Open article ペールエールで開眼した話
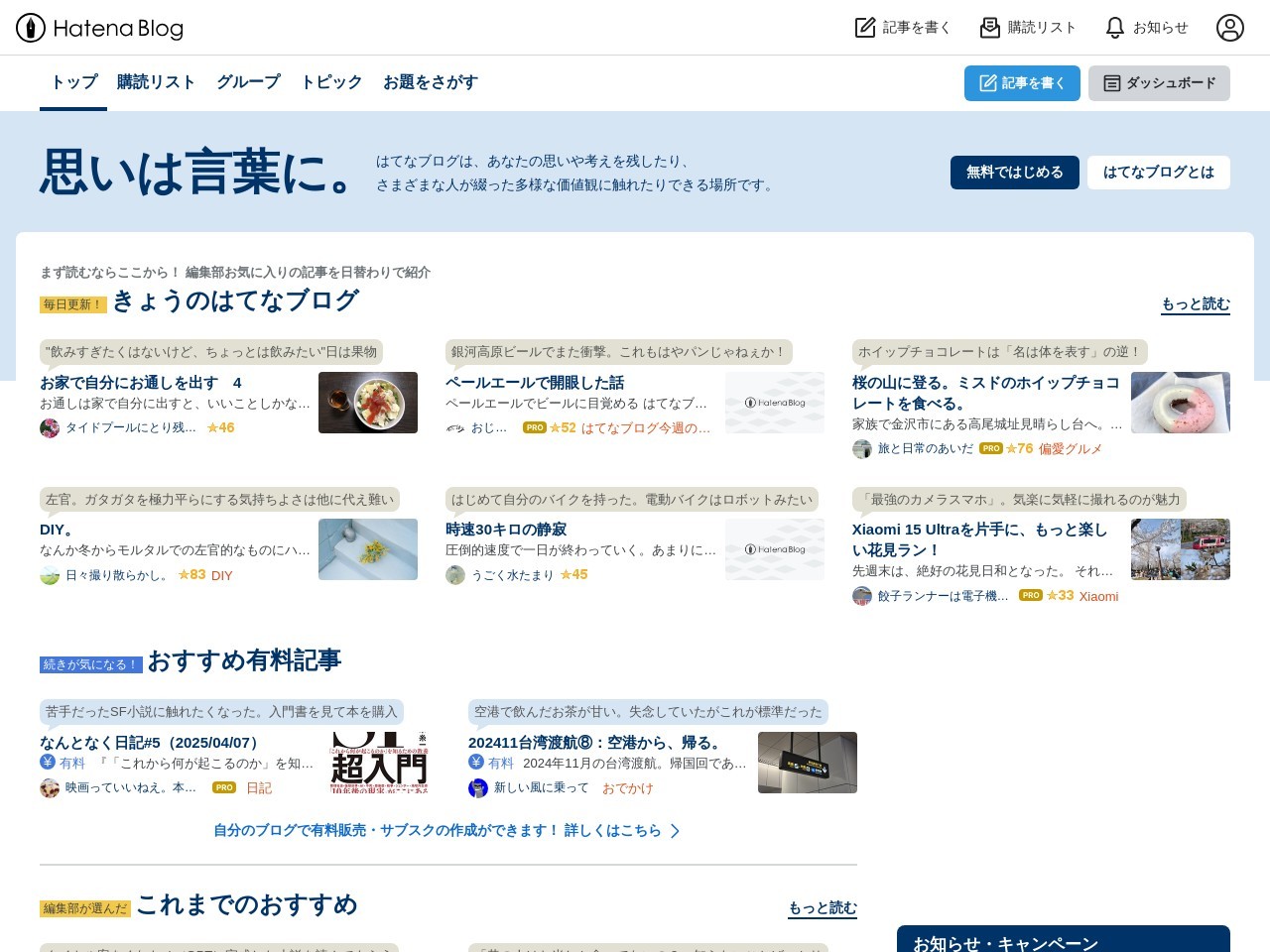Viewport: 1270px width, 952px height. [x=535, y=383]
